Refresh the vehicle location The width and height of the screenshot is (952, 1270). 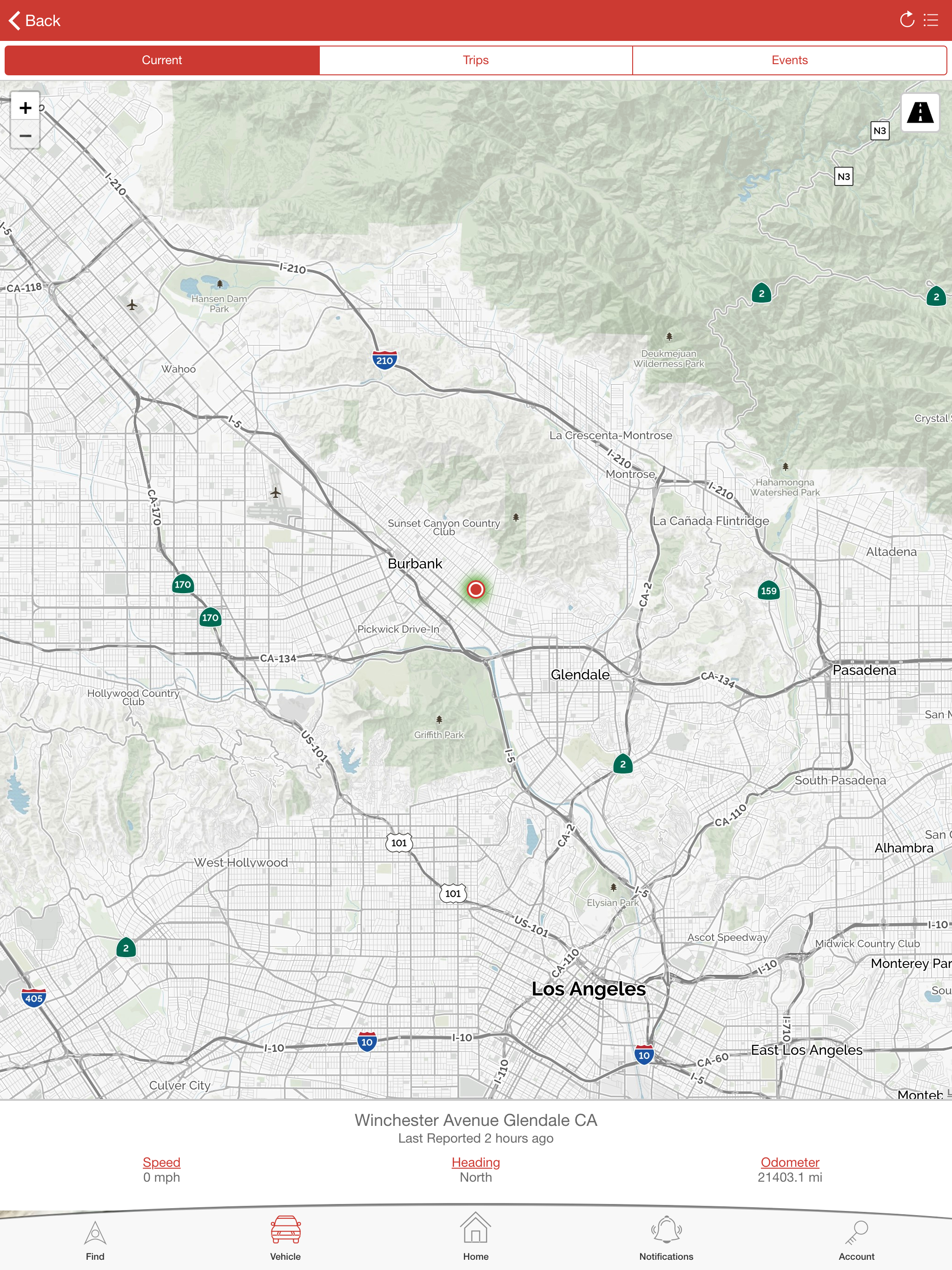click(x=906, y=20)
